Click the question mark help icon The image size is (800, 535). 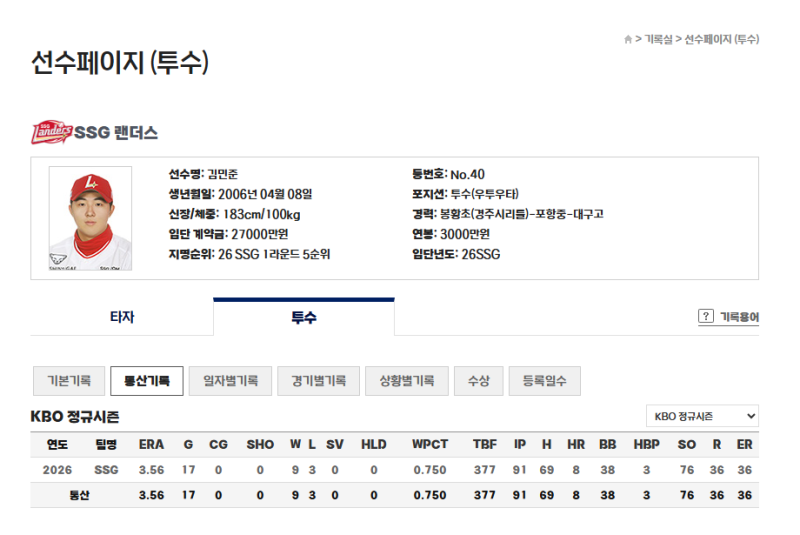point(706,316)
